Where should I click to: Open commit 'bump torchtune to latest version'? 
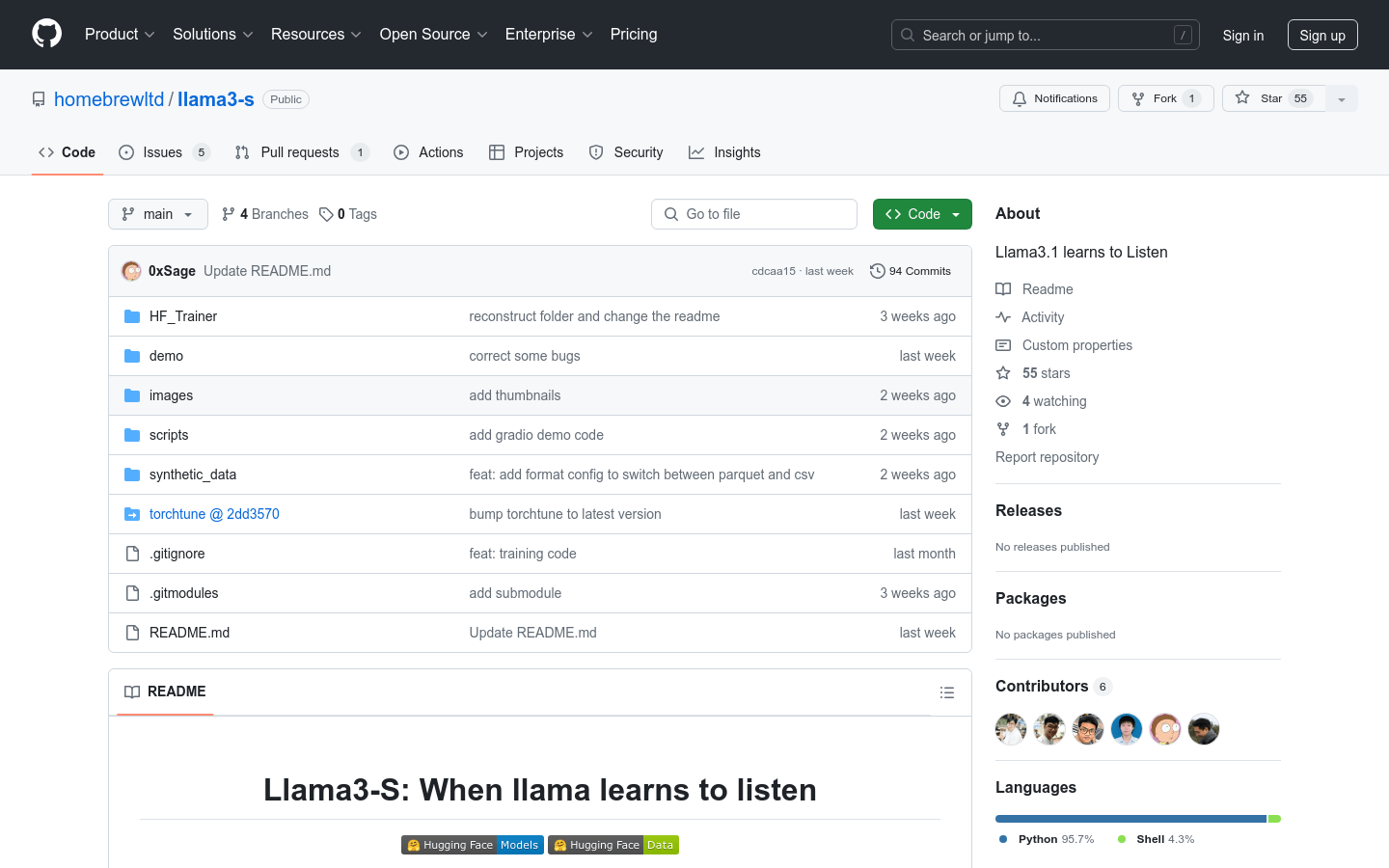pos(565,514)
